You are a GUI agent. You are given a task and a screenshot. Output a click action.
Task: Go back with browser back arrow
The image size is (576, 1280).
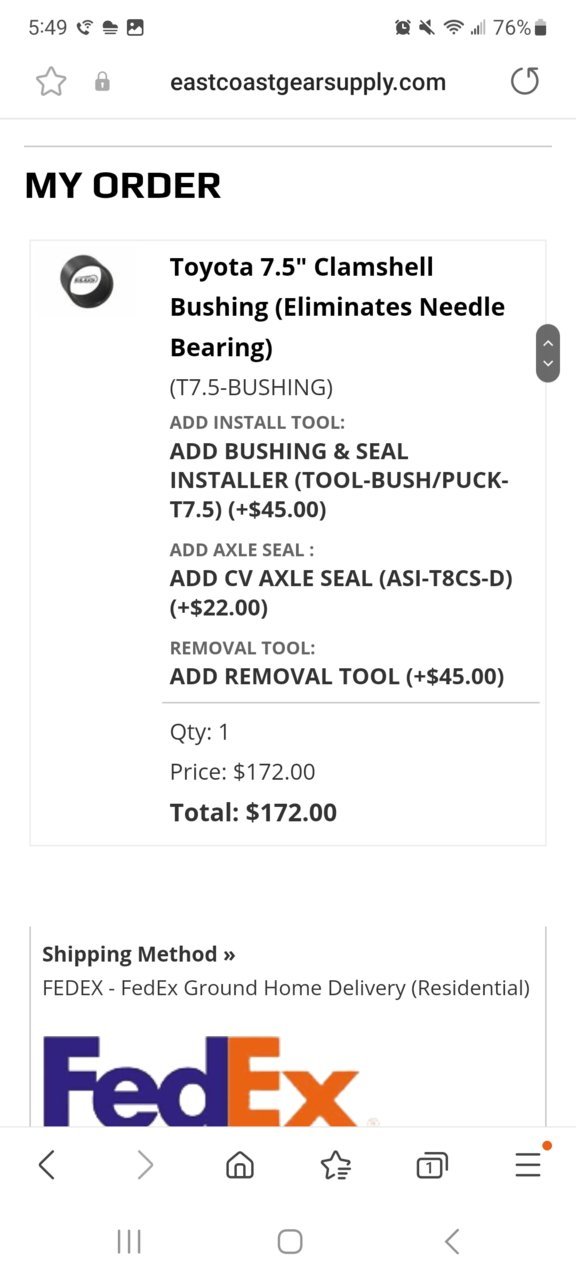(46, 1164)
